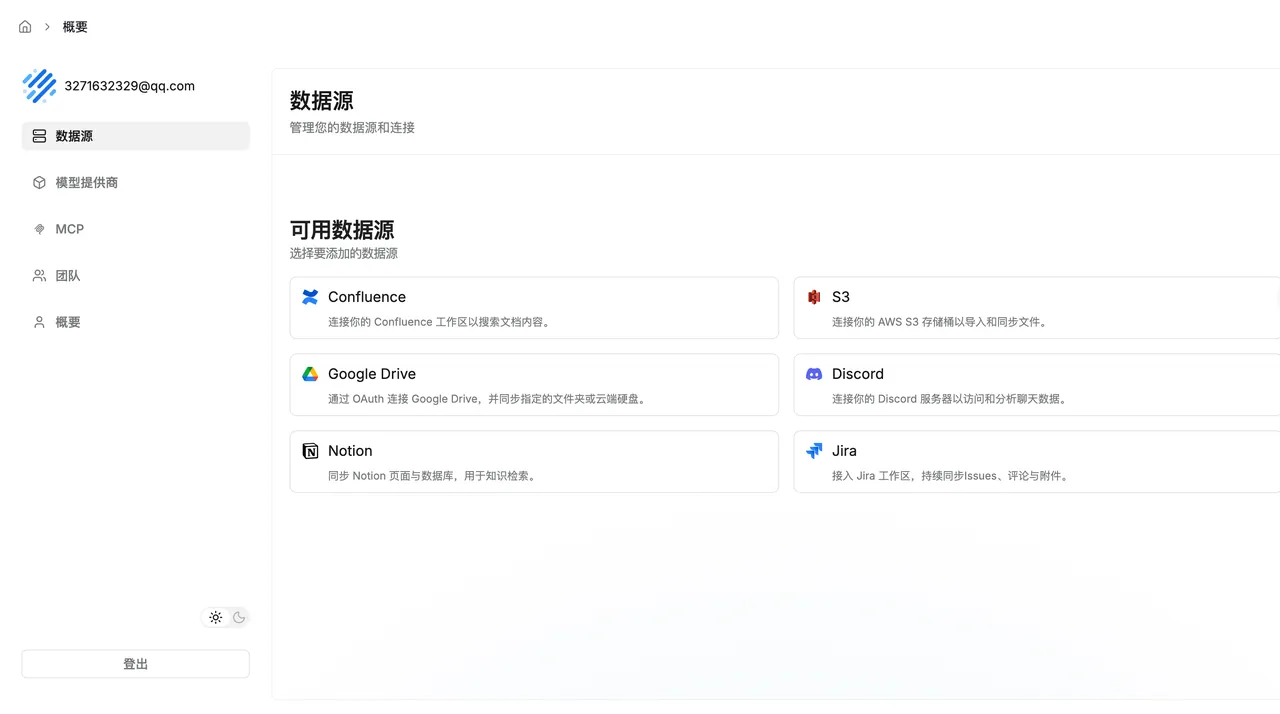Add the S3 data source card
Screen dimensions: 1280x714
coord(1037,308)
